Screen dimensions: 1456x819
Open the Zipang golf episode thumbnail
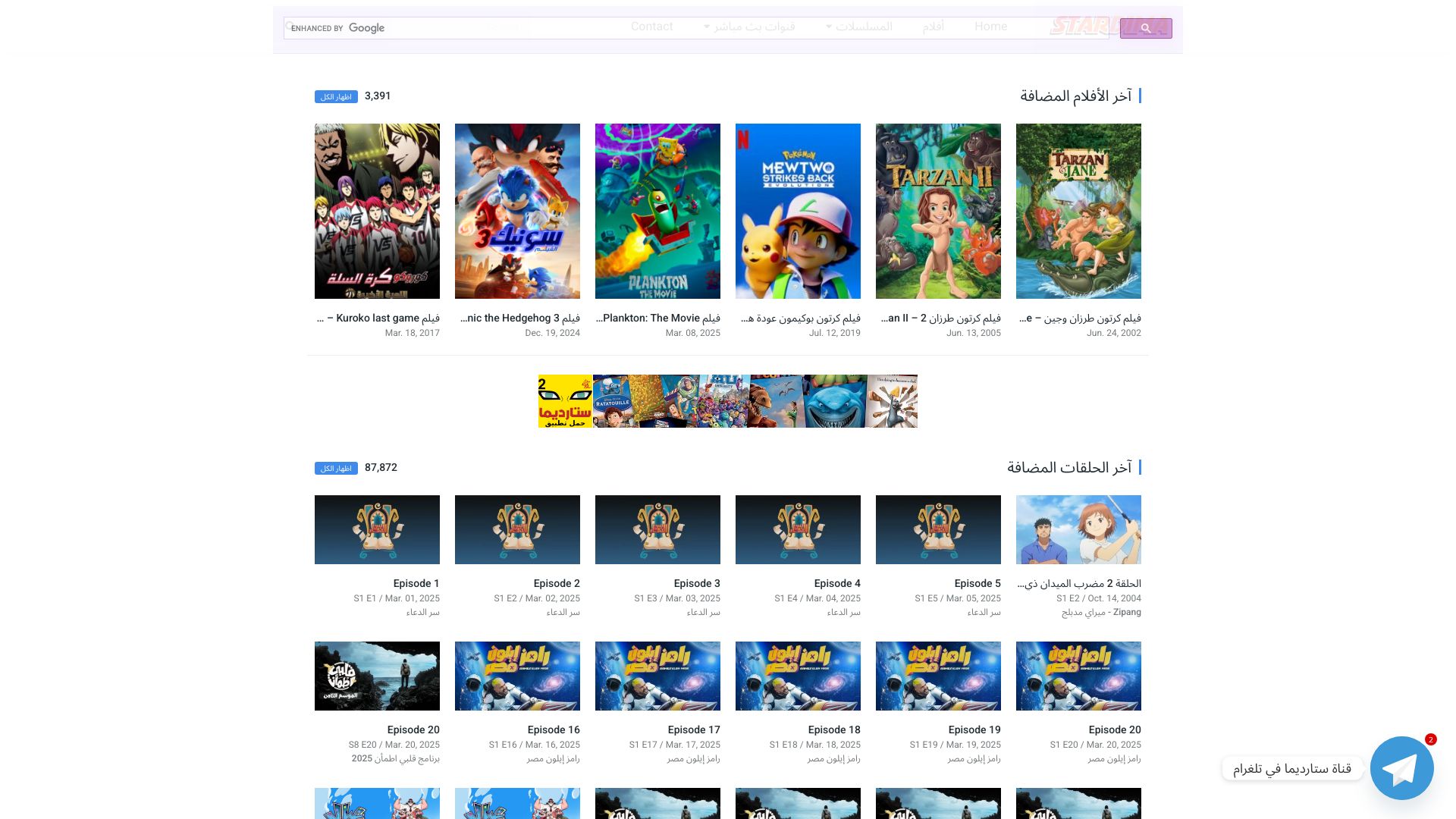tap(1078, 529)
